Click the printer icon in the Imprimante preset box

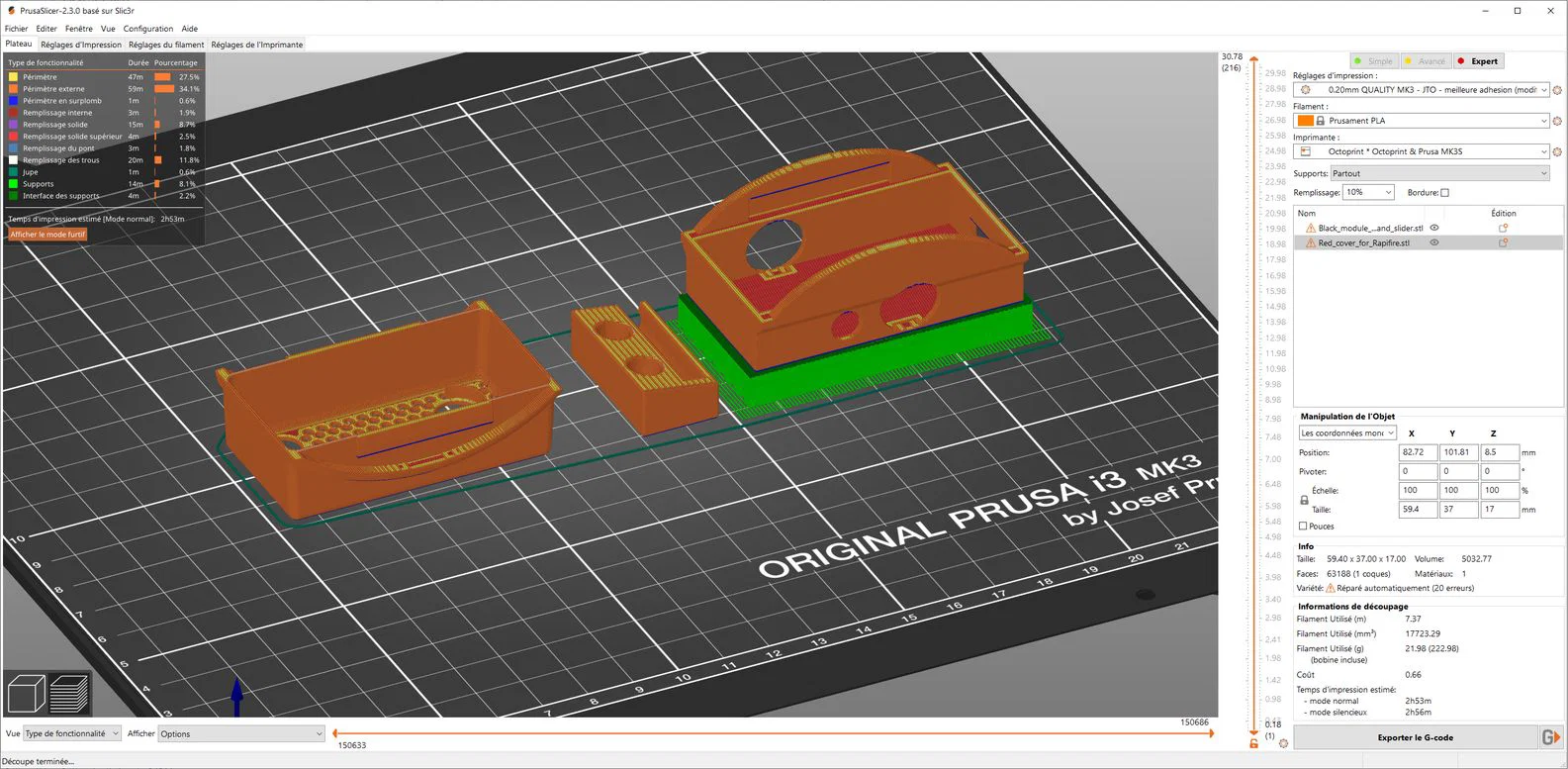click(x=1305, y=151)
